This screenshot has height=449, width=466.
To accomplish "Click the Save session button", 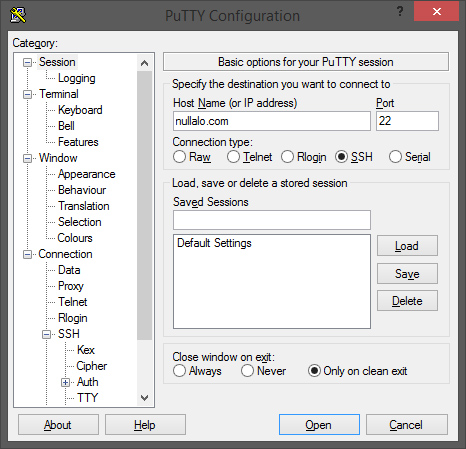I will (407, 274).
